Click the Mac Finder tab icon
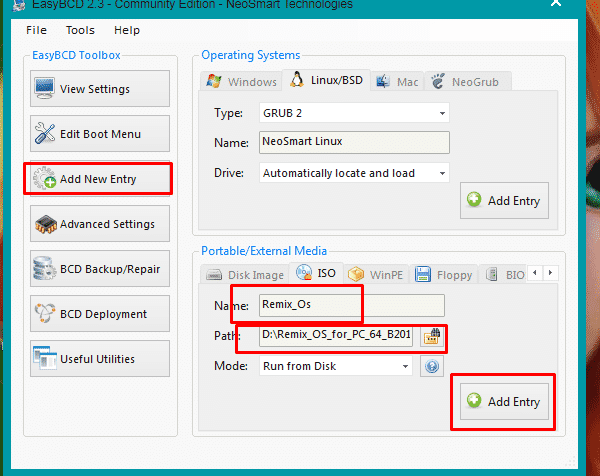The height and width of the screenshot is (476, 600). pos(383,82)
